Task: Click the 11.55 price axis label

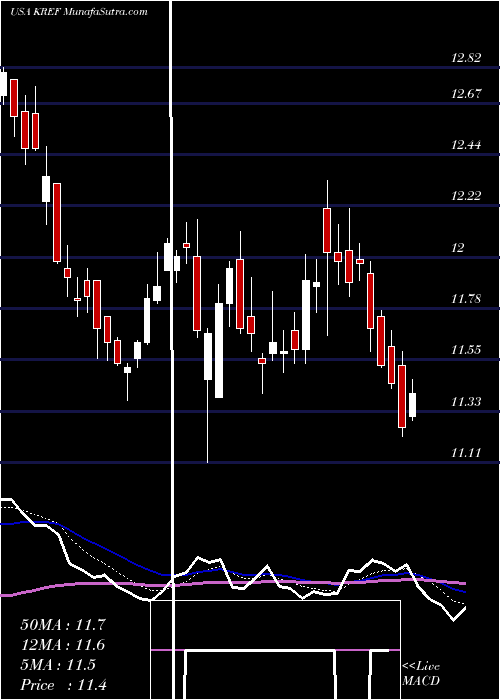Action: (466, 350)
